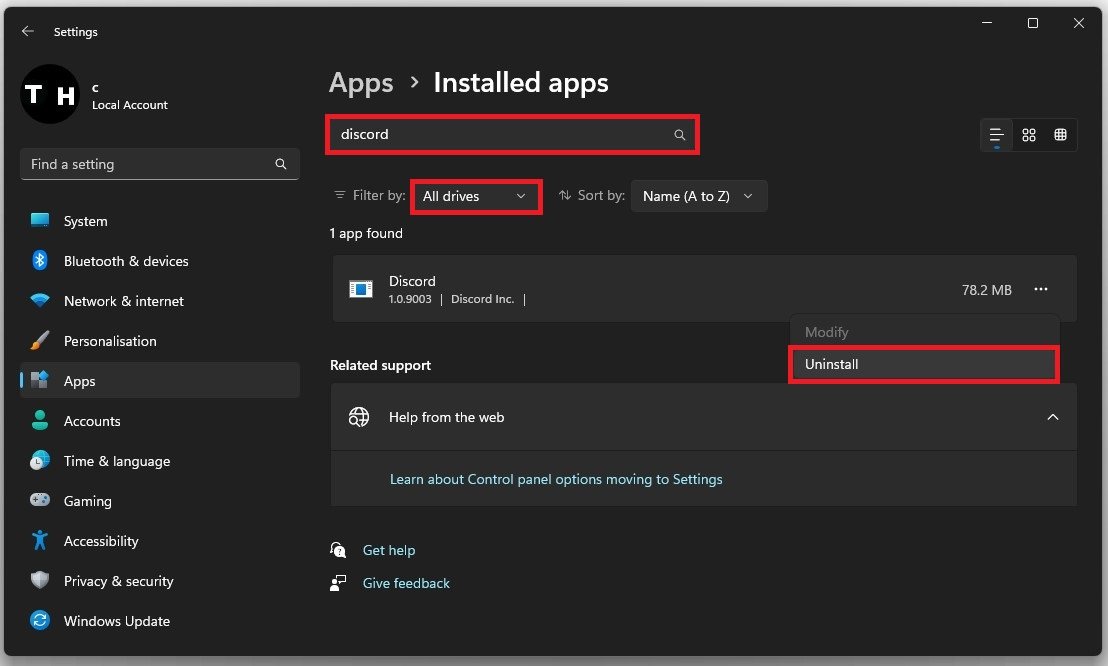This screenshot has width=1108, height=666.
Task: Select Modify from the context menu
Action: (827, 332)
